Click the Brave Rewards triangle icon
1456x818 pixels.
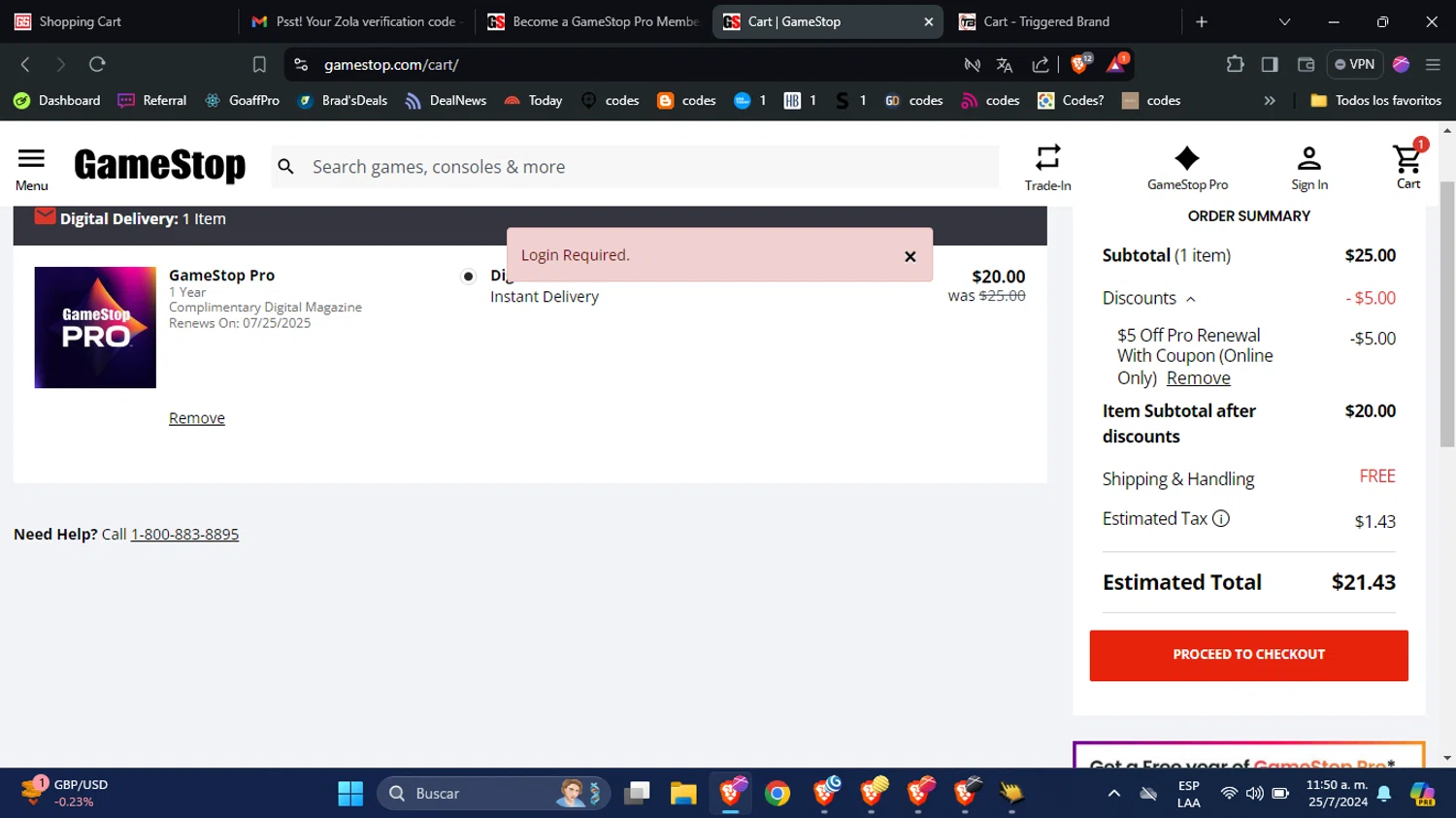(x=1115, y=64)
